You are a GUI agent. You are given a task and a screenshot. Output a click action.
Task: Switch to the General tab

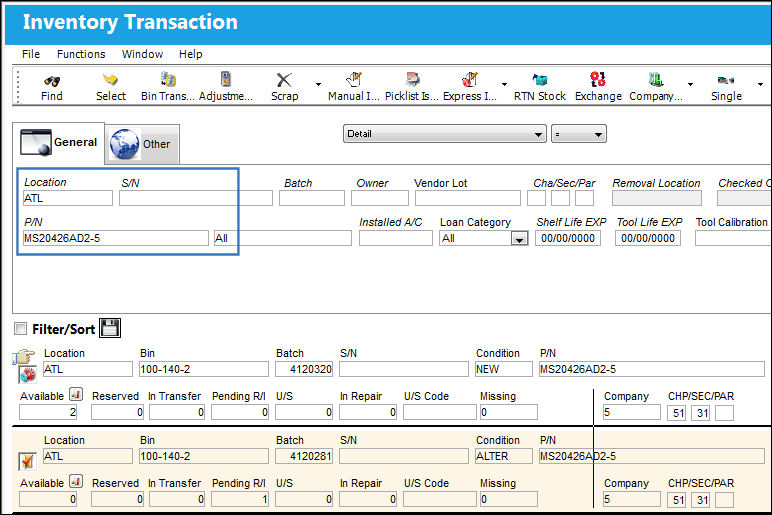59,143
